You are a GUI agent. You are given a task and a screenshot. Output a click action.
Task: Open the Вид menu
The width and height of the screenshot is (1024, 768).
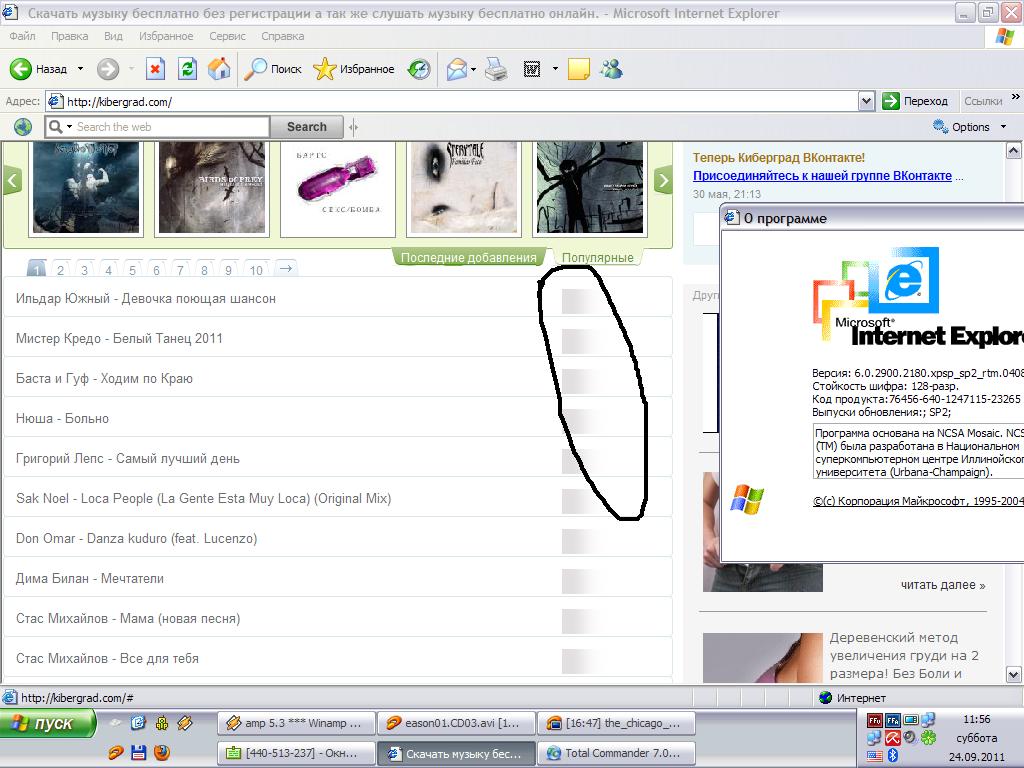point(113,36)
